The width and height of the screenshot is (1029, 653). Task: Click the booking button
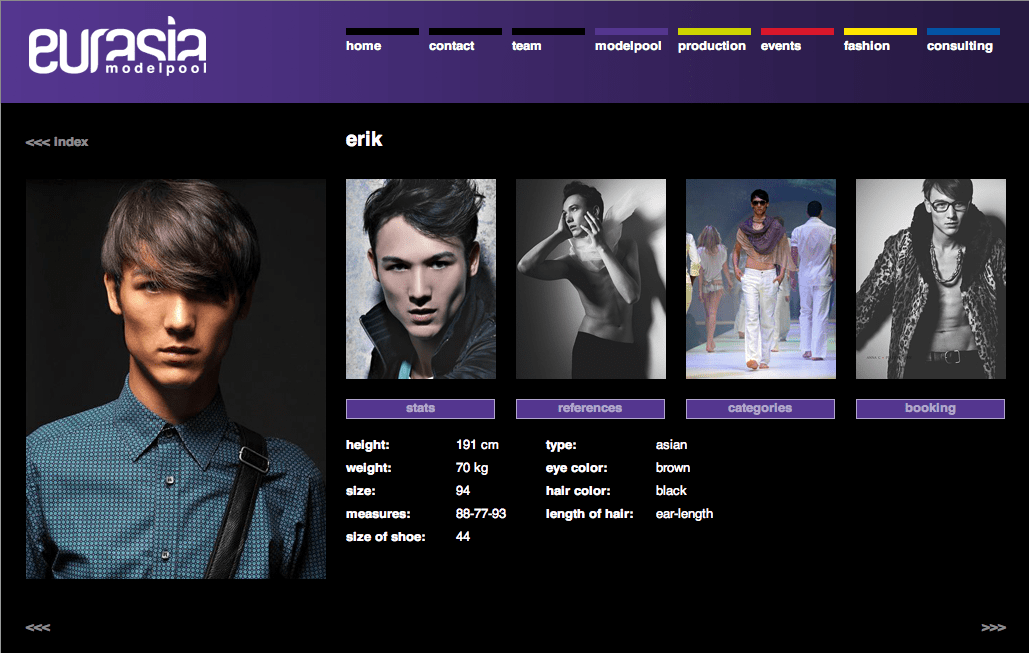click(930, 408)
